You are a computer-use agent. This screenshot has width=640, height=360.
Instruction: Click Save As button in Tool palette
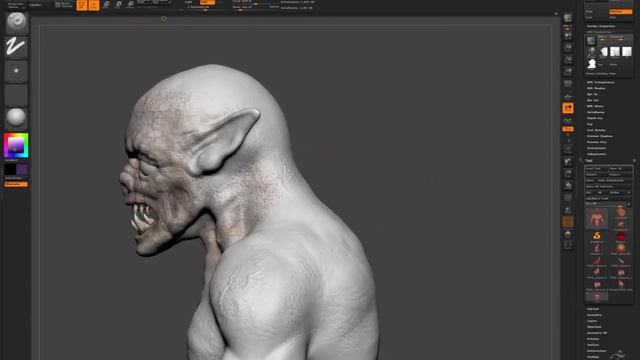[x=620, y=168]
